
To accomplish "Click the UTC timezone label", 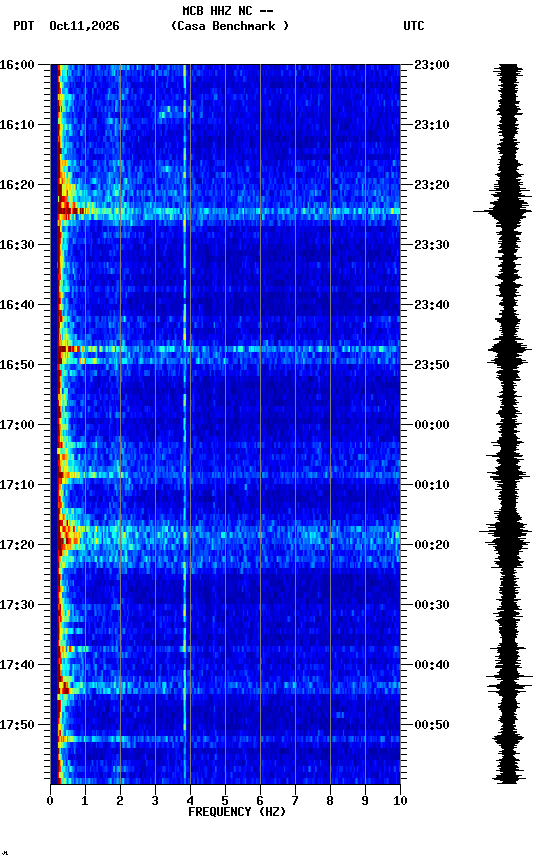I will pyautogui.click(x=414, y=26).
